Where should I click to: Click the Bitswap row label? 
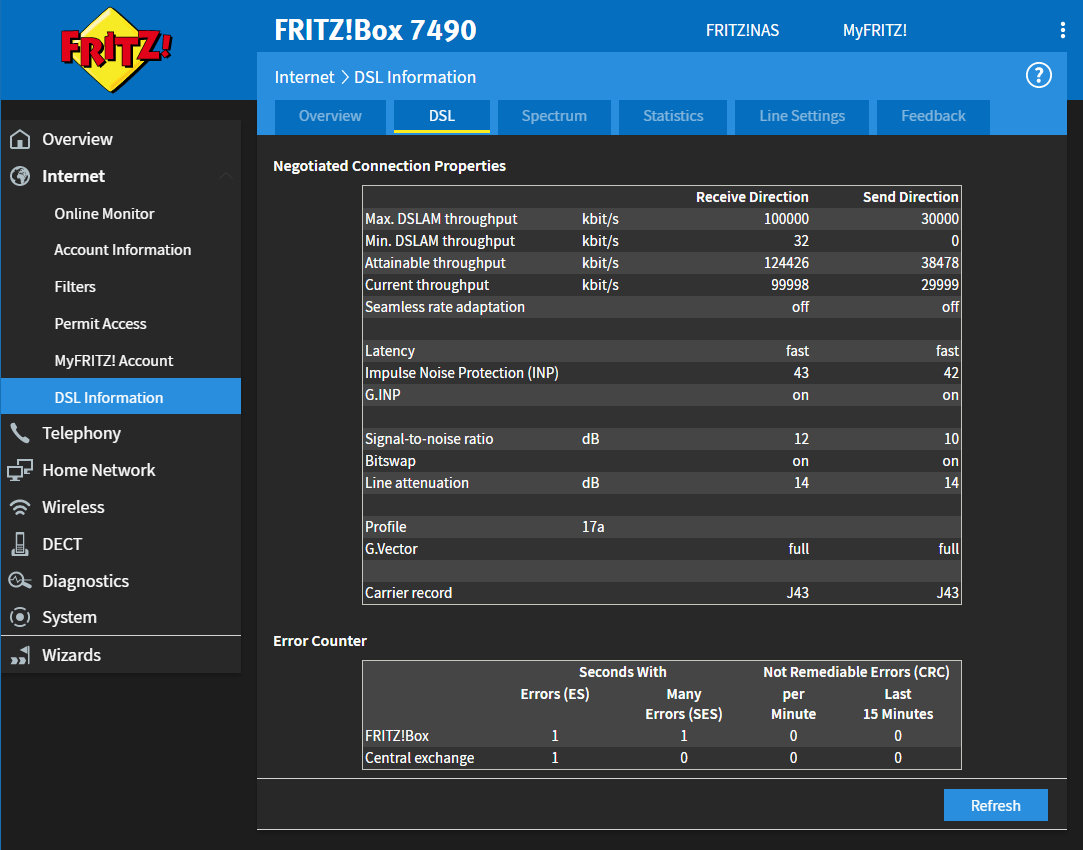pyautogui.click(x=390, y=461)
